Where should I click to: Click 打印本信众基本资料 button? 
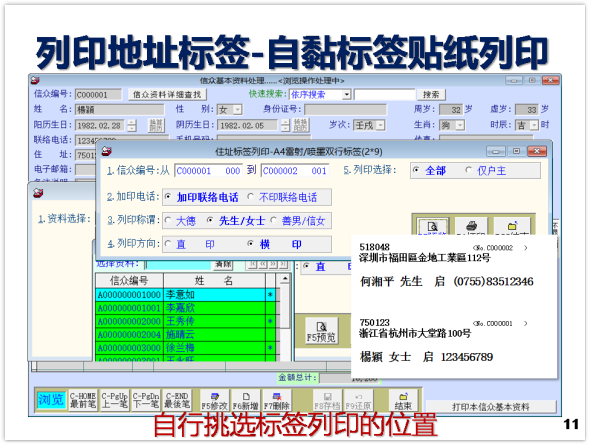pyautogui.click(x=491, y=407)
